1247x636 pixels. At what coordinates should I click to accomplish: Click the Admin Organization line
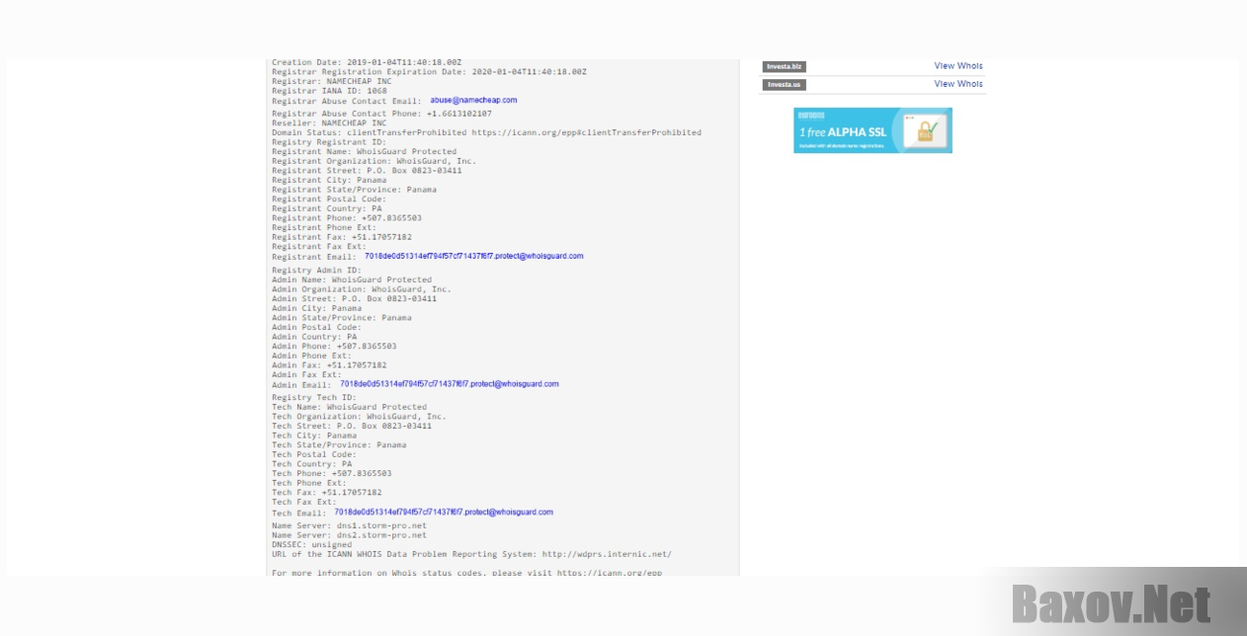[362, 289]
